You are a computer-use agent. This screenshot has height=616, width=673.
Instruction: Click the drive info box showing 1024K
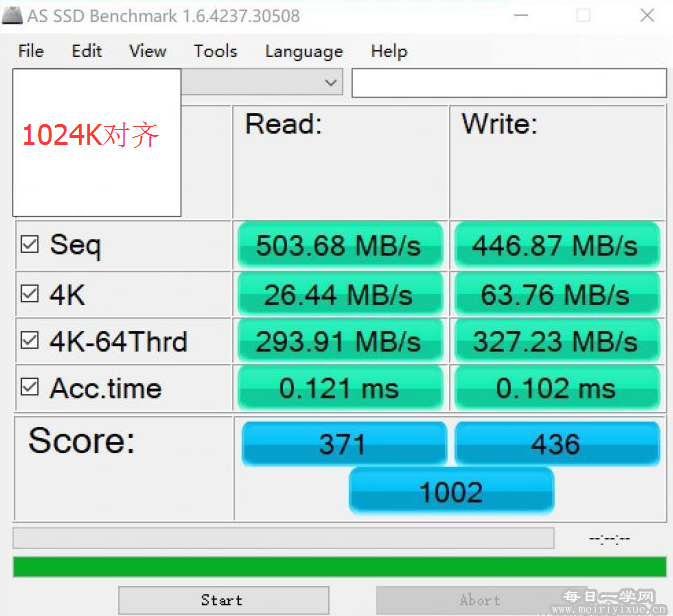point(97,143)
